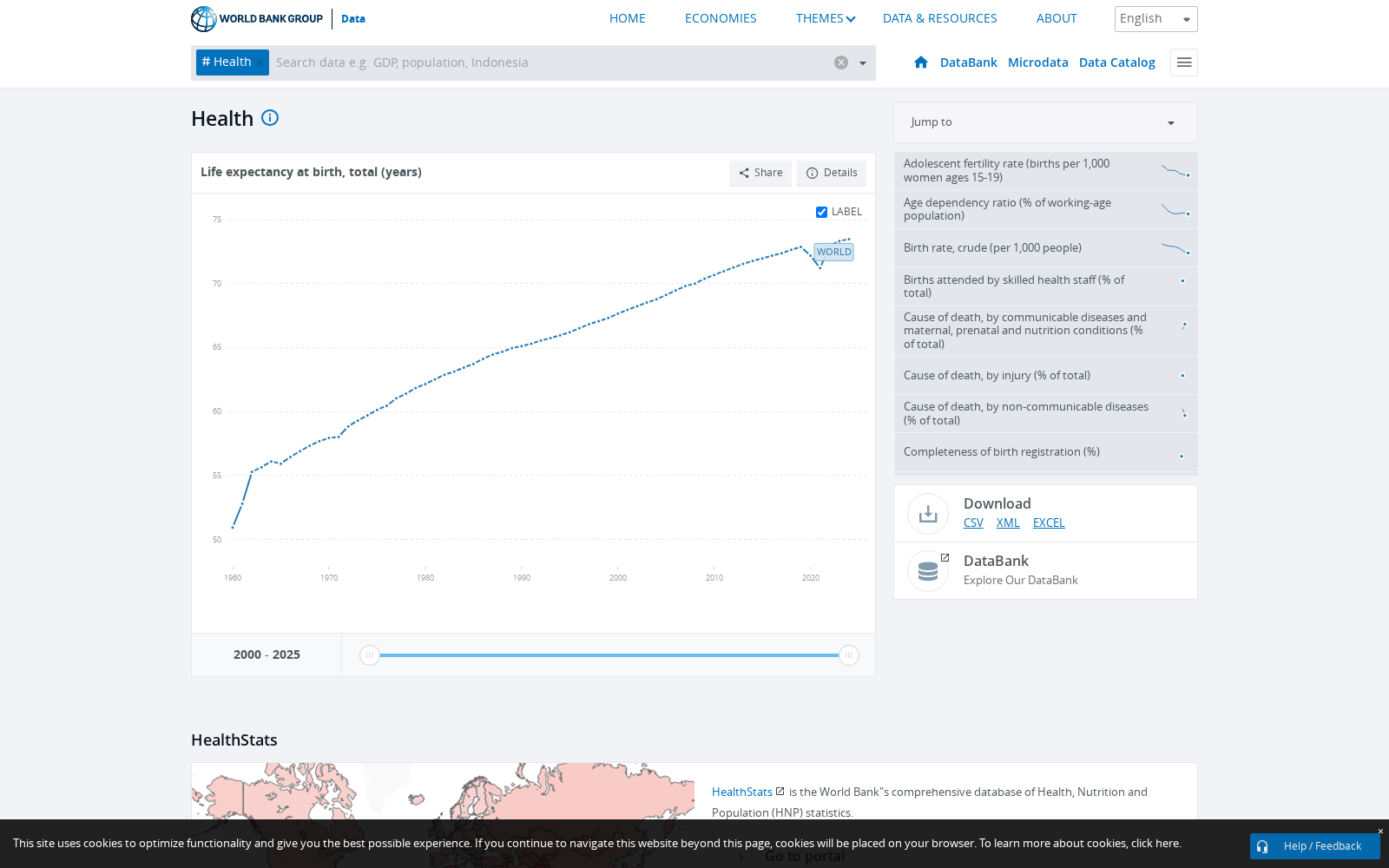Open the DATA & RESOURCES menu item
The height and width of the screenshot is (868, 1389).
click(940, 18)
